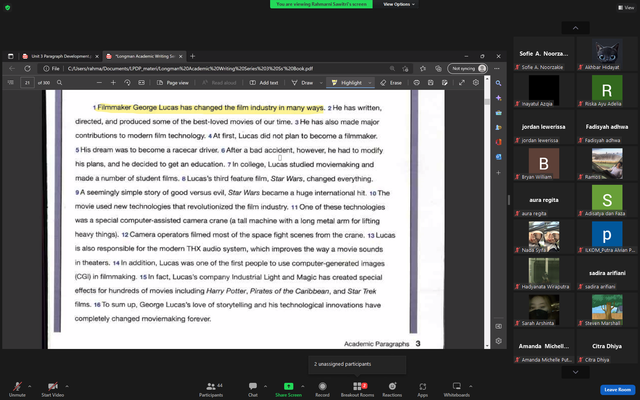
Task: Select the Erase tool
Action: (x=391, y=82)
